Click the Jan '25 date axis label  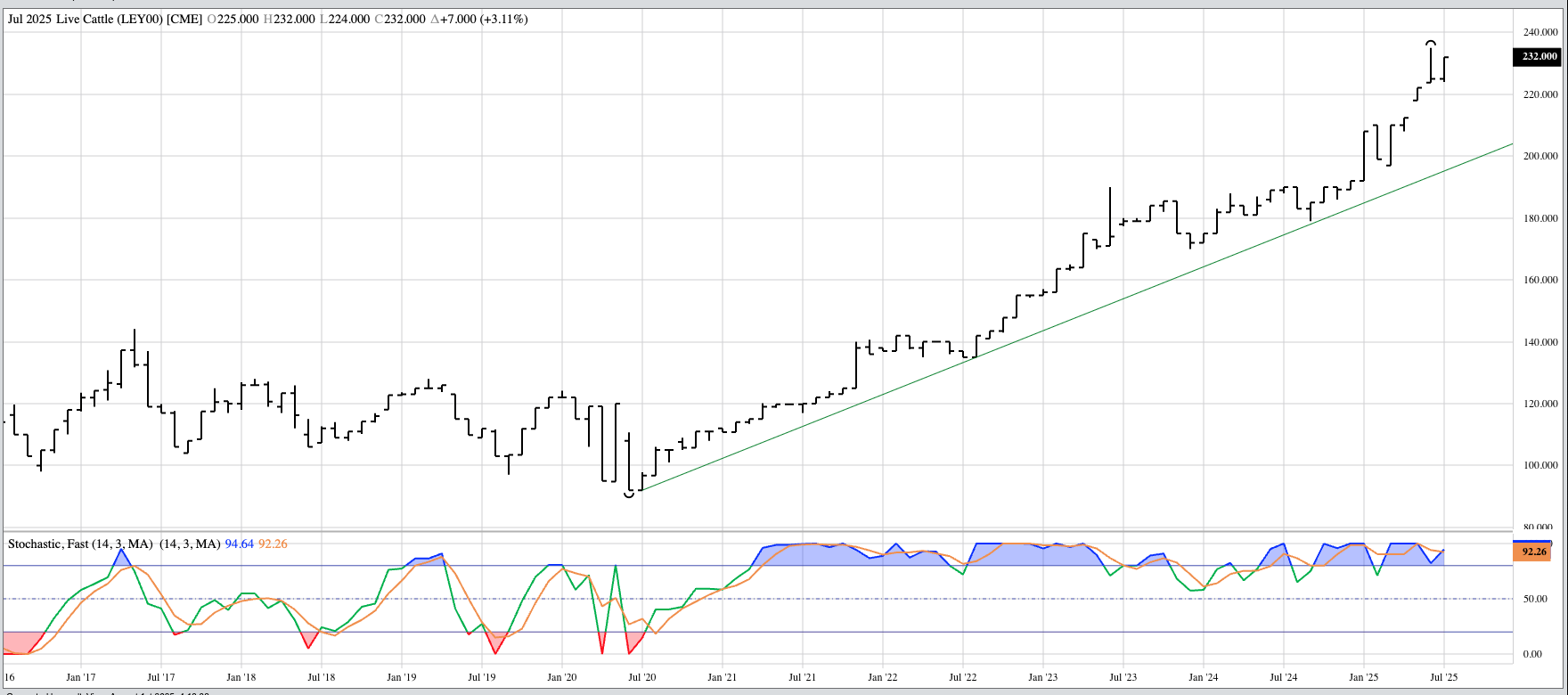point(1363,677)
